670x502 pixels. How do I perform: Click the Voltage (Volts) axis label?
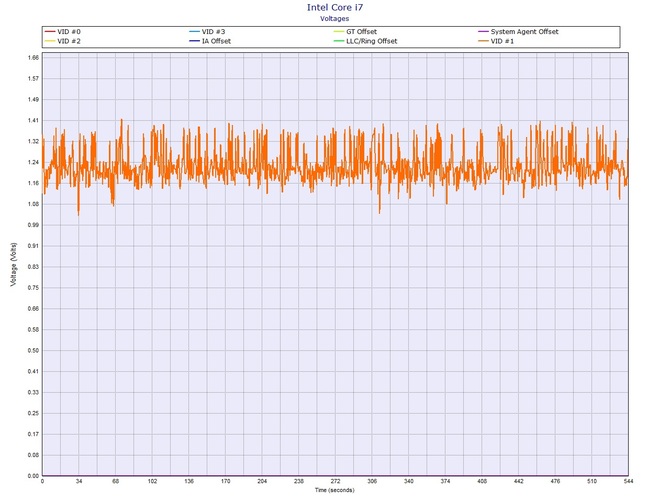click(14, 264)
